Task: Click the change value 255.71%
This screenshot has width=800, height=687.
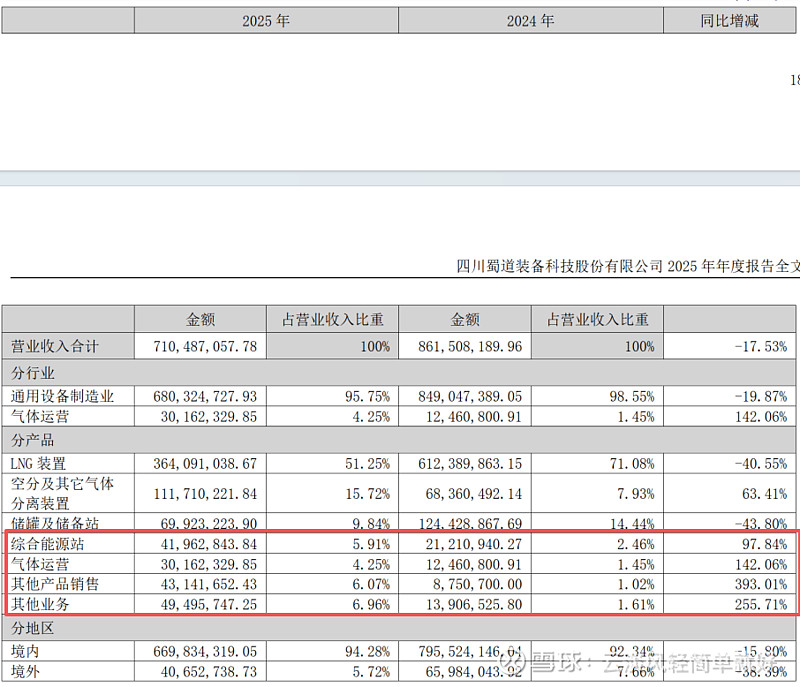Action: coord(761,604)
